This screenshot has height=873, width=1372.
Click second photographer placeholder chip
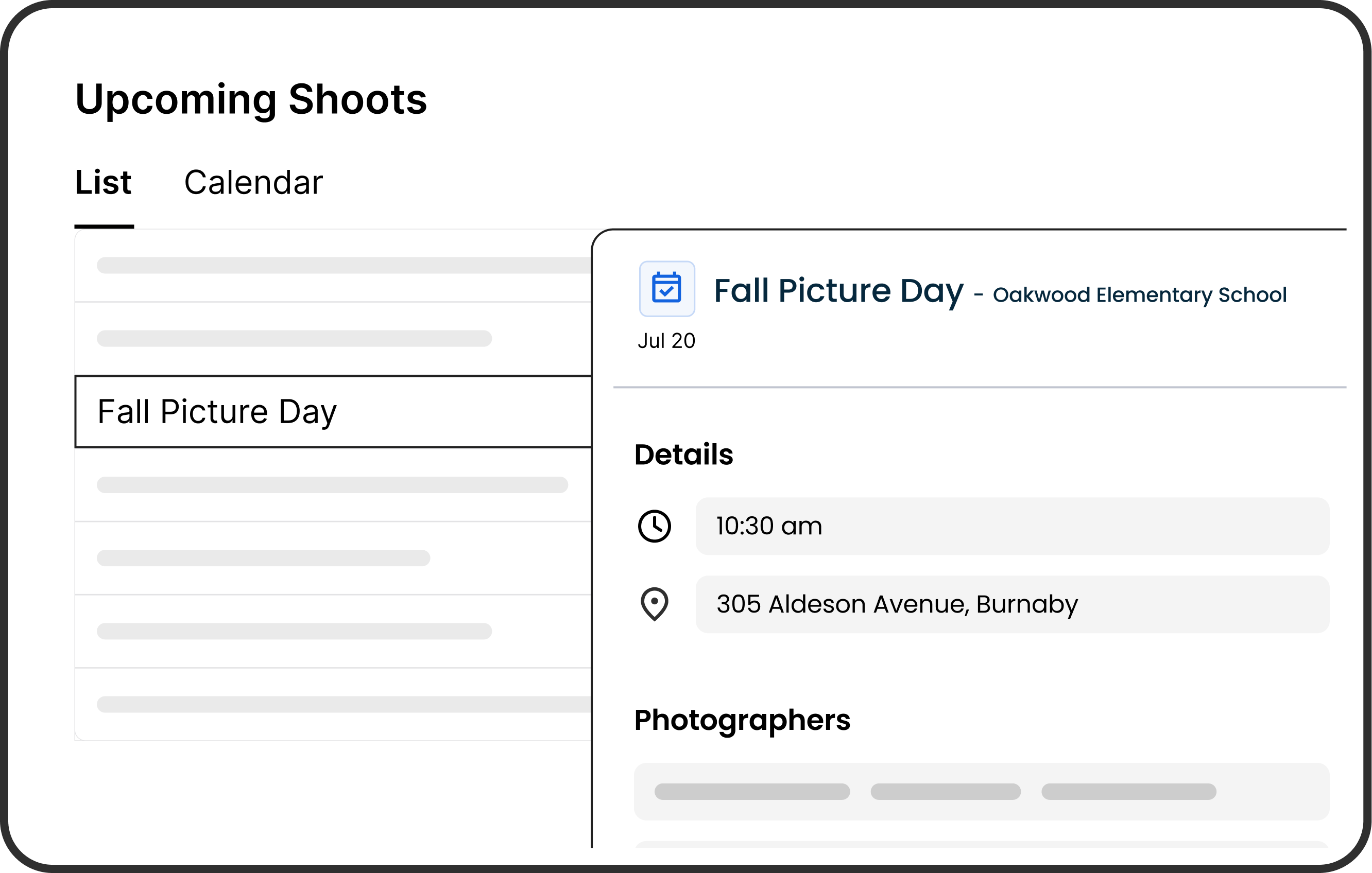(945, 792)
